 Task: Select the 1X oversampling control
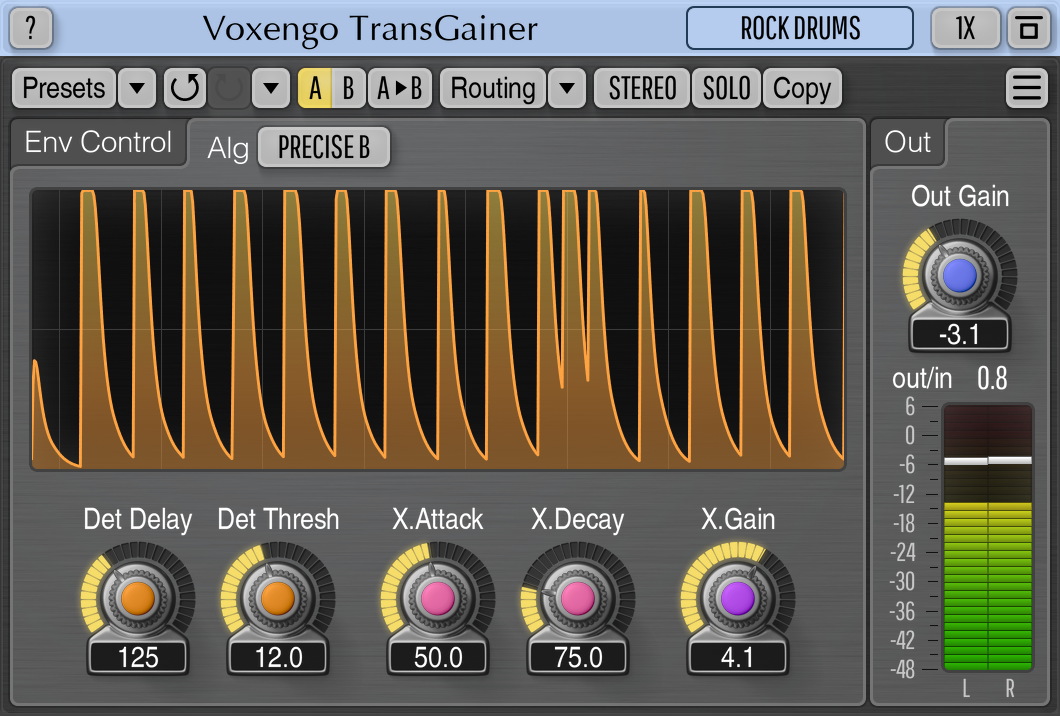965,29
